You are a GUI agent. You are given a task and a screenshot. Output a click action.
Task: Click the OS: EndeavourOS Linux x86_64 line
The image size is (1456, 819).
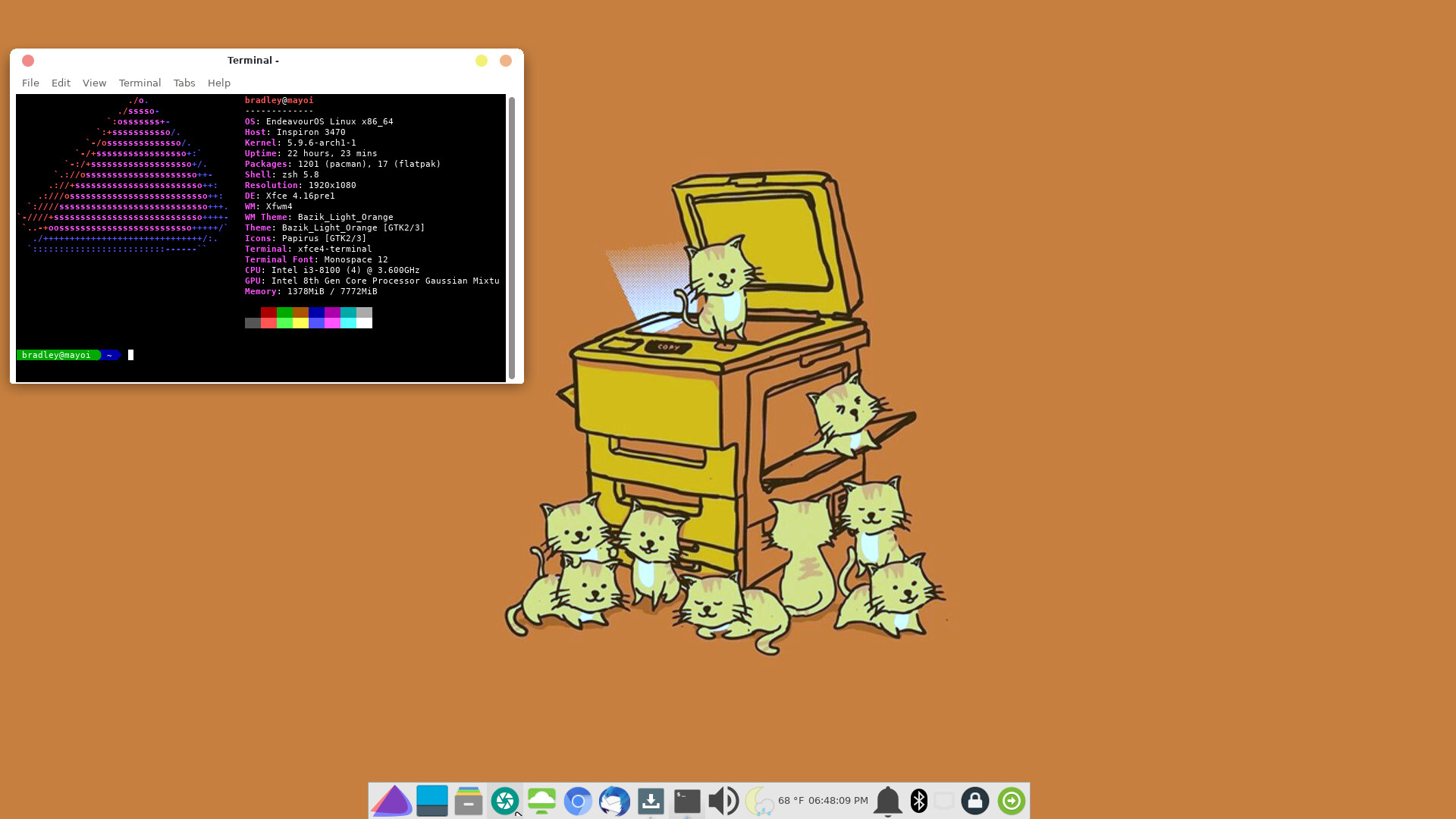point(318,121)
